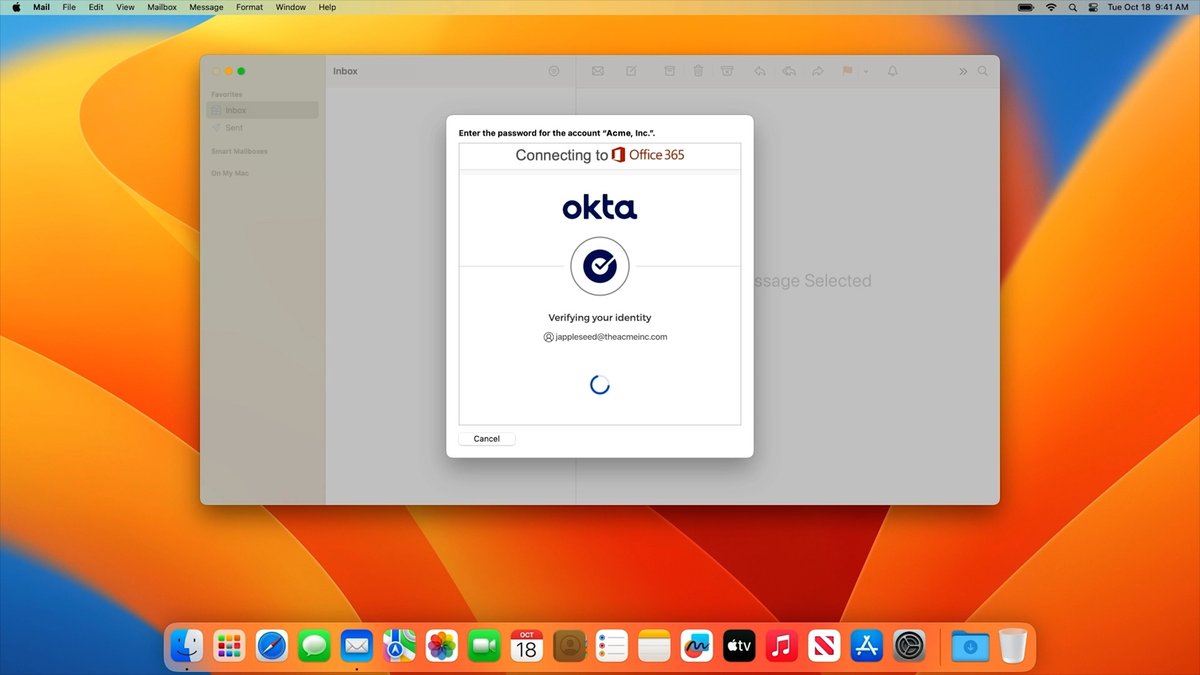Click the Junk mail icon in Mail toolbar
Image resolution: width=1200 pixels, height=675 pixels.
pyautogui.click(x=727, y=71)
